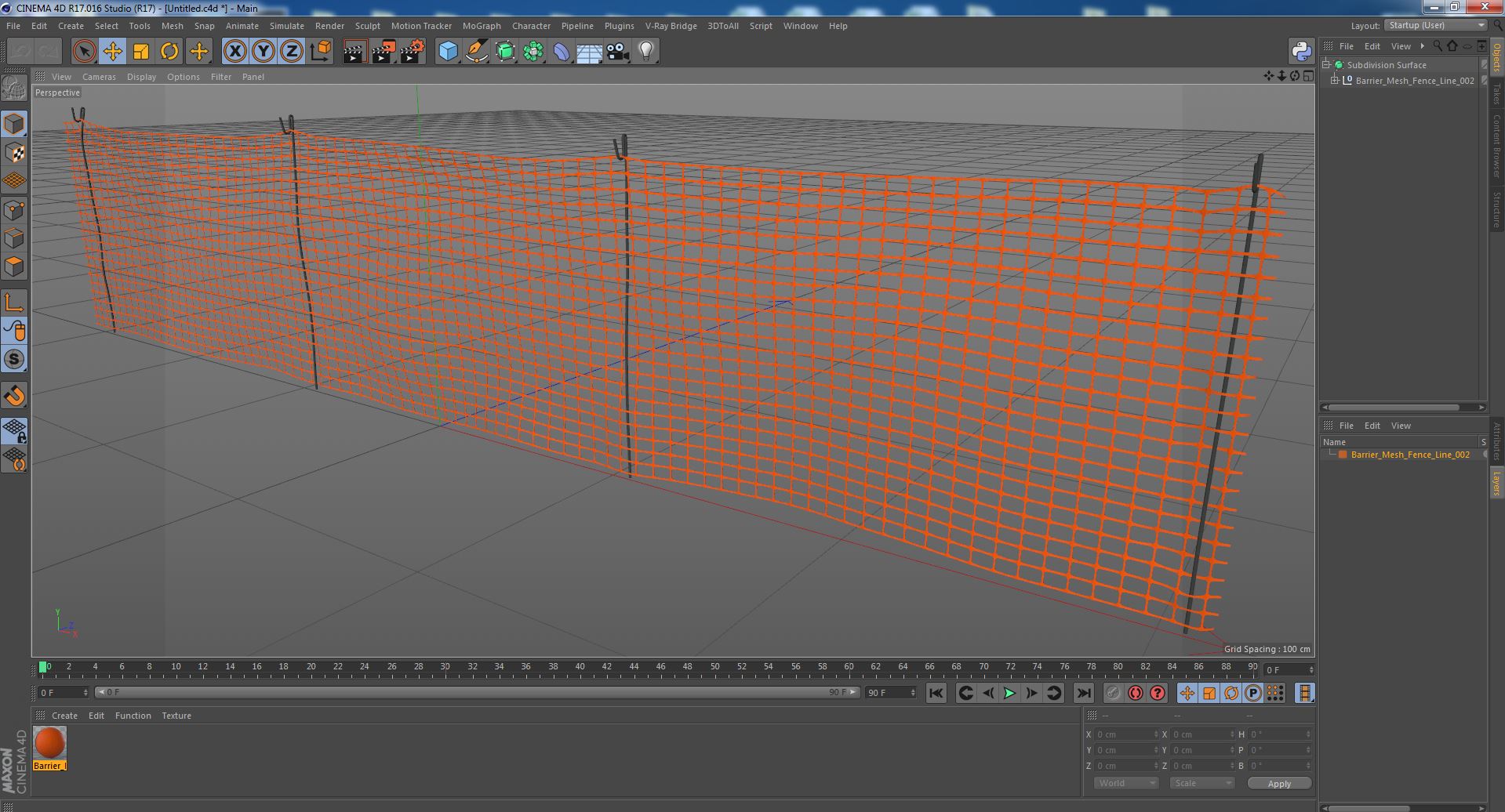Add a Cube primitive object
This screenshot has width=1505, height=812.
click(x=448, y=52)
